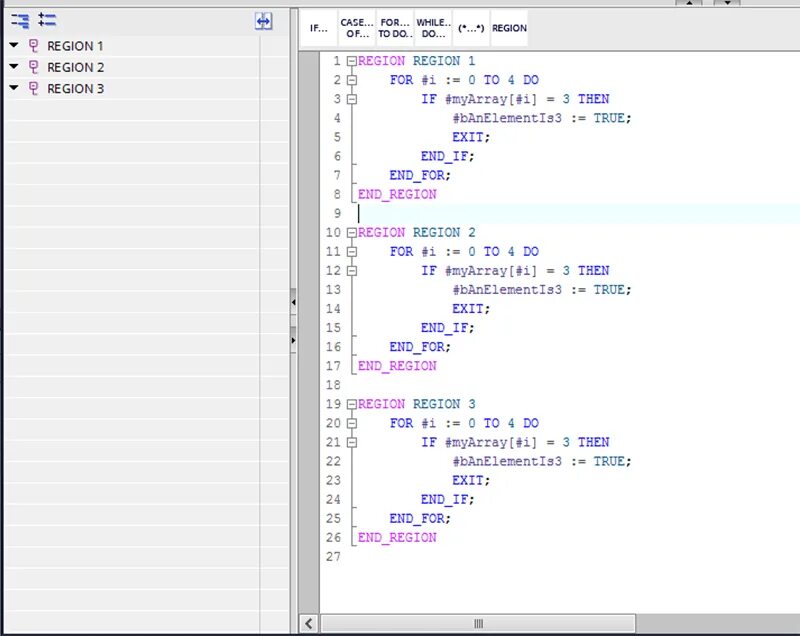This screenshot has width=800, height=636.
Task: Click END_REGION on line 8
Action: 397,195
